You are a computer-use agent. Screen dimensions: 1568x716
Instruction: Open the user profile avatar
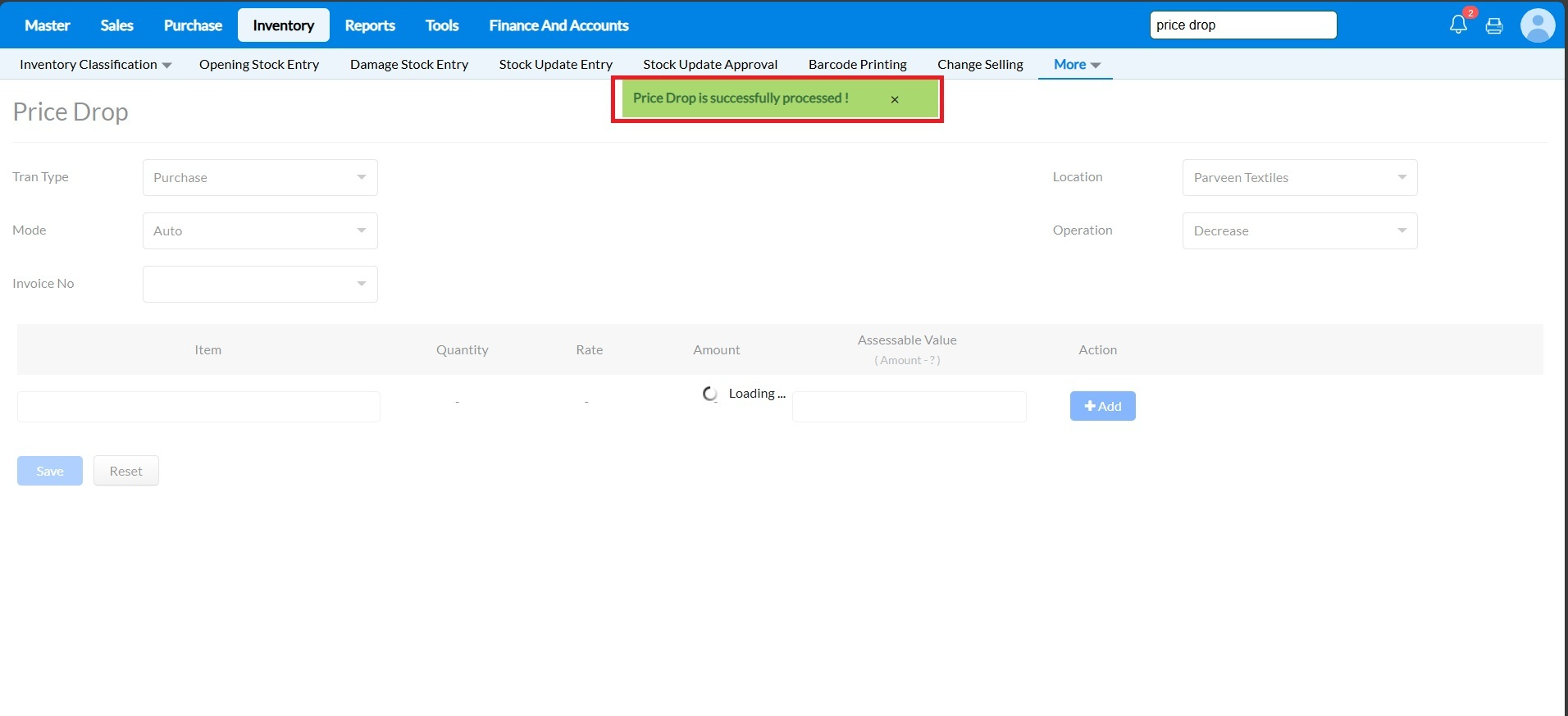[1538, 25]
